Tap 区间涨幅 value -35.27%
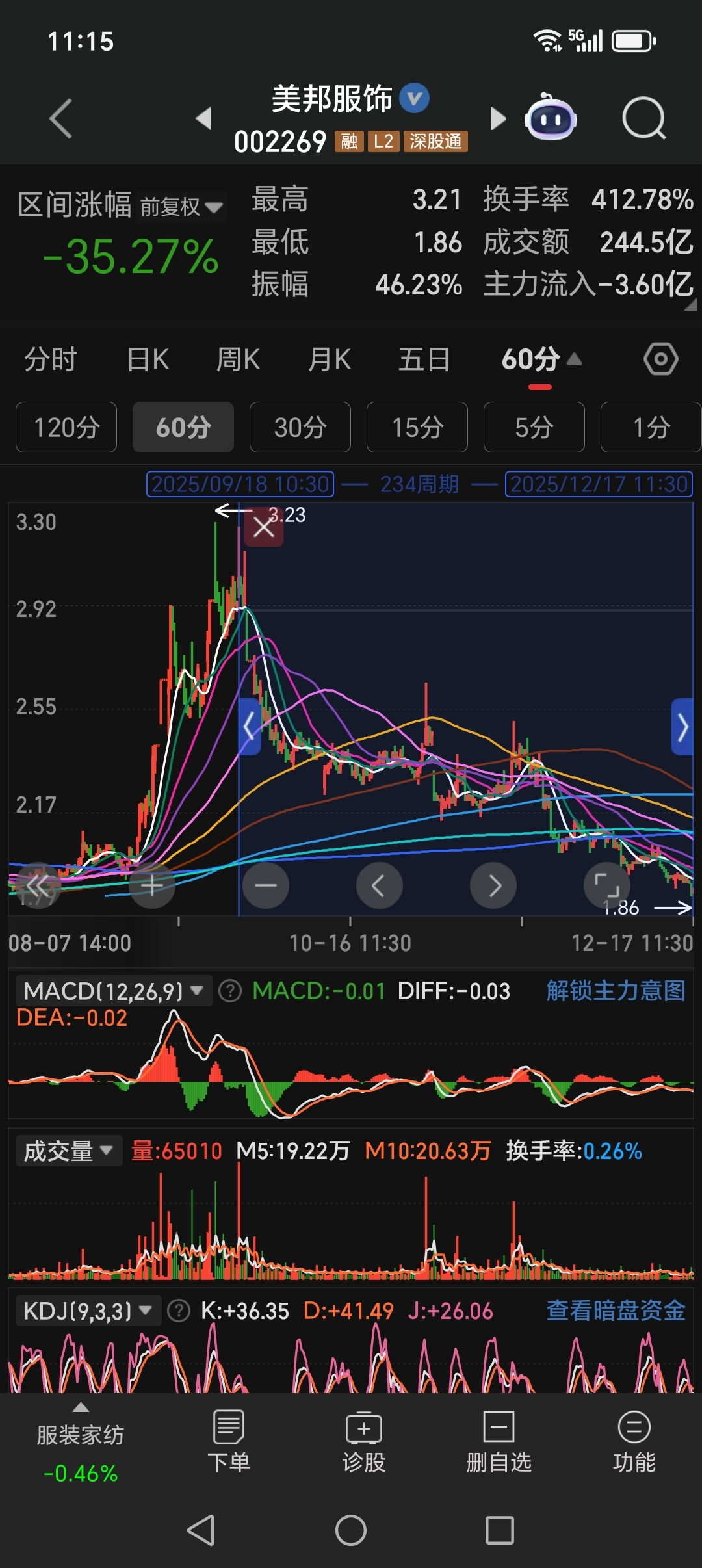Screen dimensions: 702x1568 pyautogui.click(x=130, y=257)
